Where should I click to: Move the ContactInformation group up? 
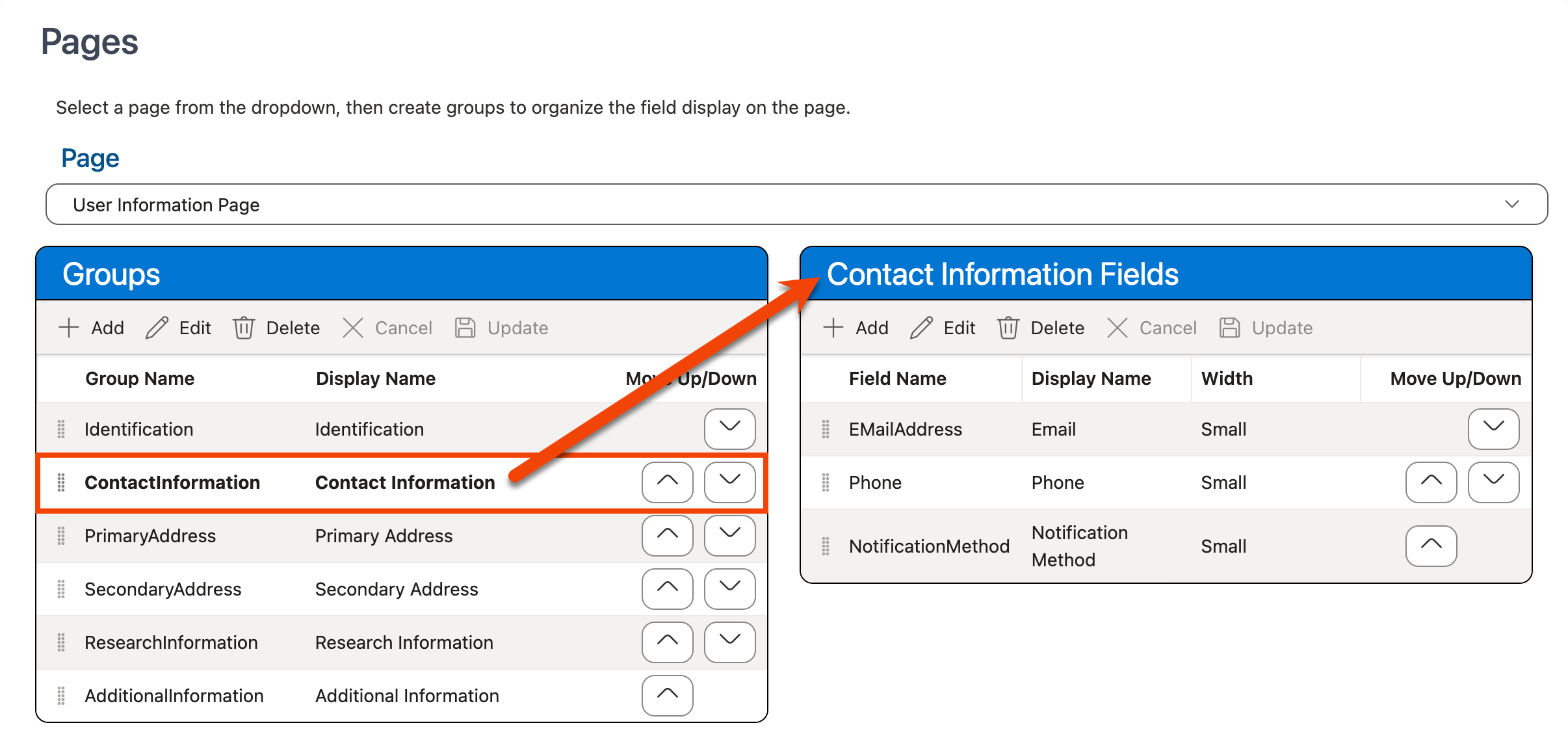[x=667, y=482]
